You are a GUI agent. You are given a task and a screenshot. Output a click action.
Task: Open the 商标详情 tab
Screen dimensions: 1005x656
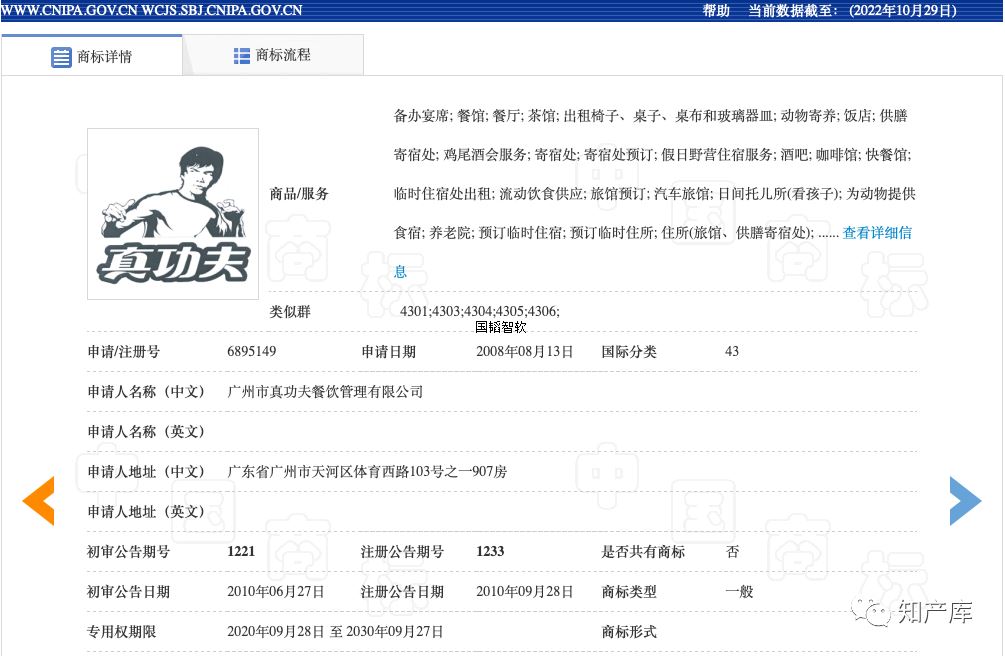(x=92, y=56)
